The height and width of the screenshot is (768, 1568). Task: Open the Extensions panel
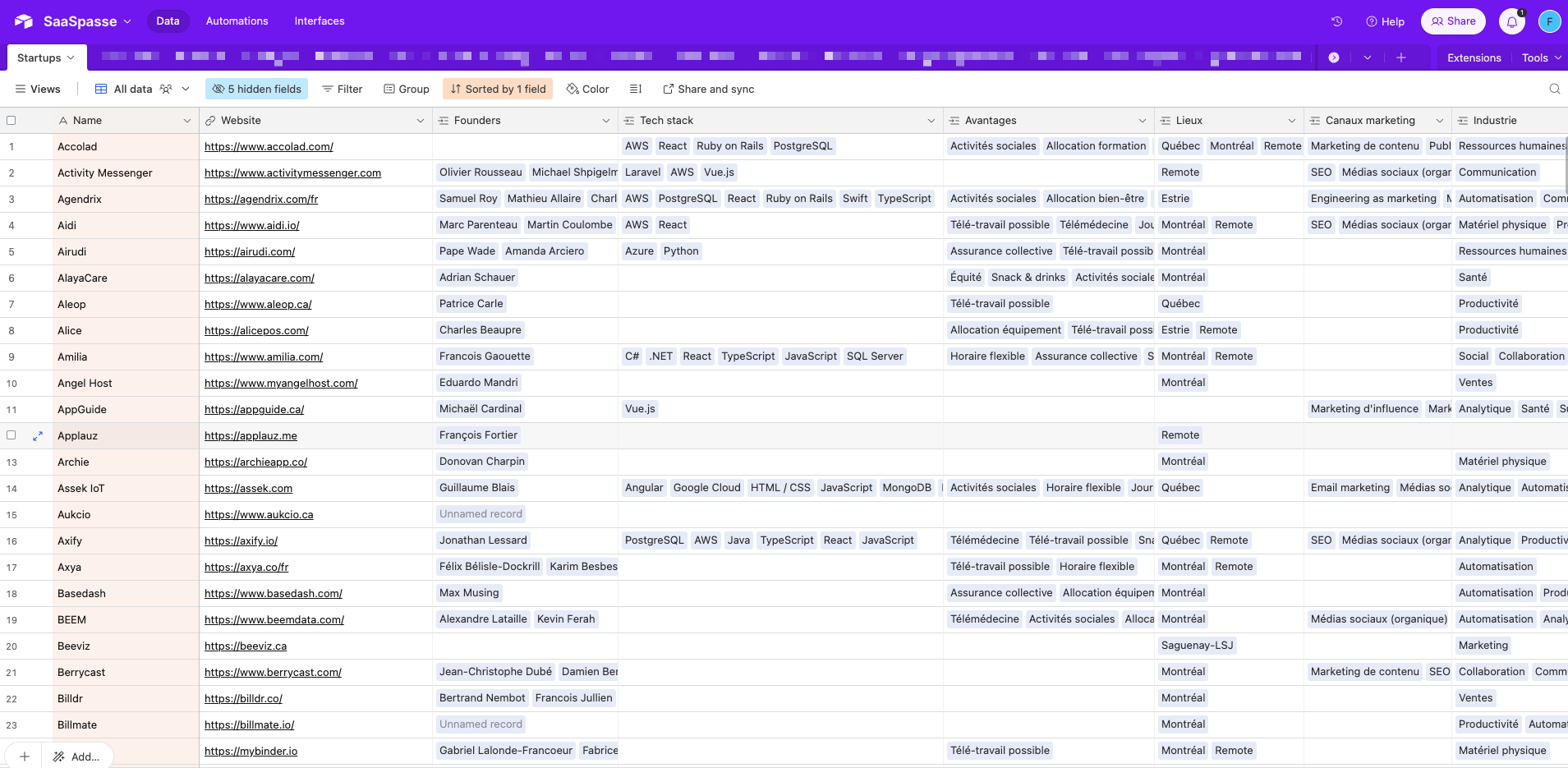[1474, 57]
